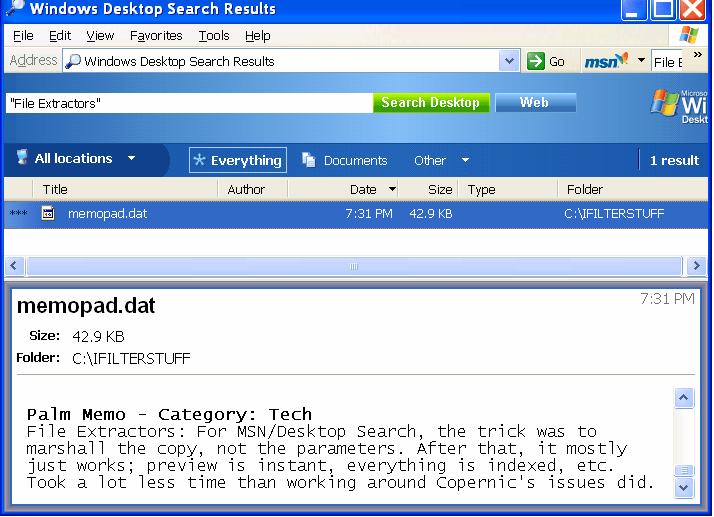The width and height of the screenshot is (714, 517).
Task: Sort results by Size column
Action: (x=428, y=189)
